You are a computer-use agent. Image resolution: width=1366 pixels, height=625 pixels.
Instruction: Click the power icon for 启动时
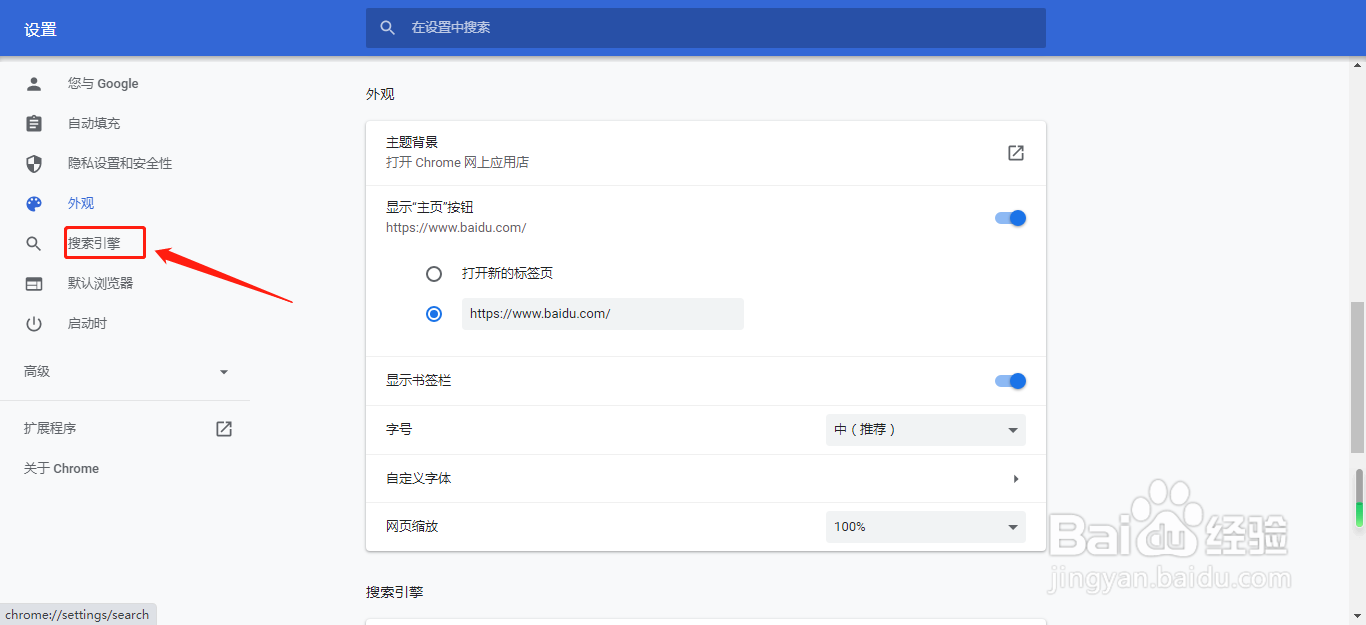[34, 324]
